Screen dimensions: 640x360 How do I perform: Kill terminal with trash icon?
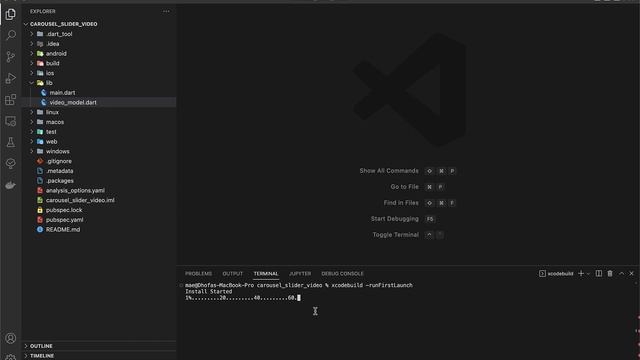point(610,273)
